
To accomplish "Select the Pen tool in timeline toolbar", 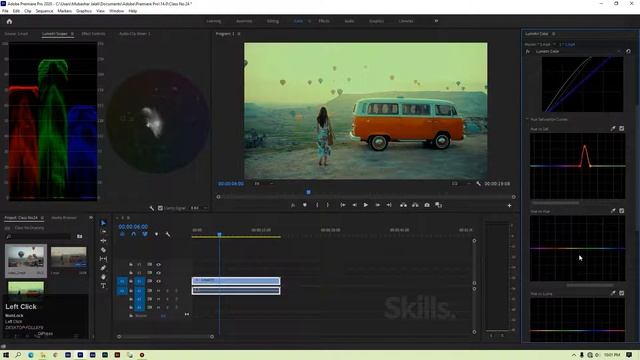I will [103, 268].
